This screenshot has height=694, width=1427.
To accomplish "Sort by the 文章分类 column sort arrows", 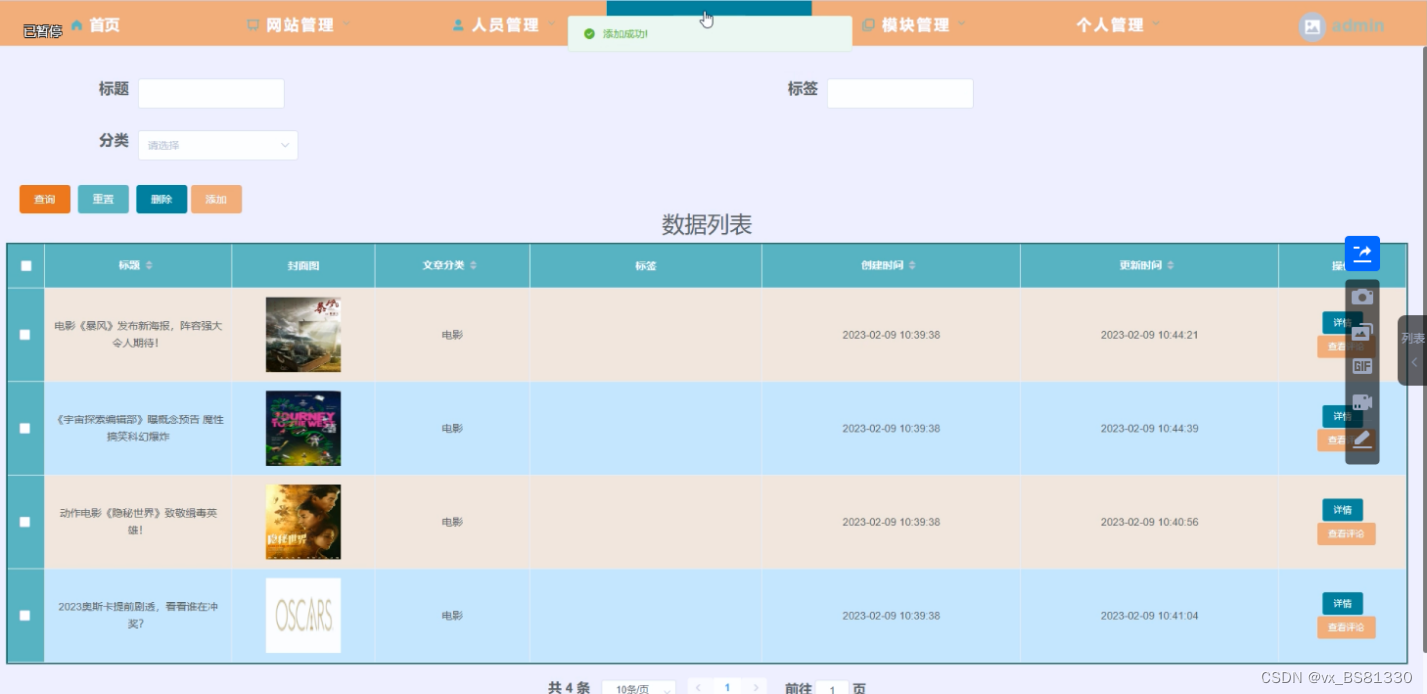I will point(473,265).
